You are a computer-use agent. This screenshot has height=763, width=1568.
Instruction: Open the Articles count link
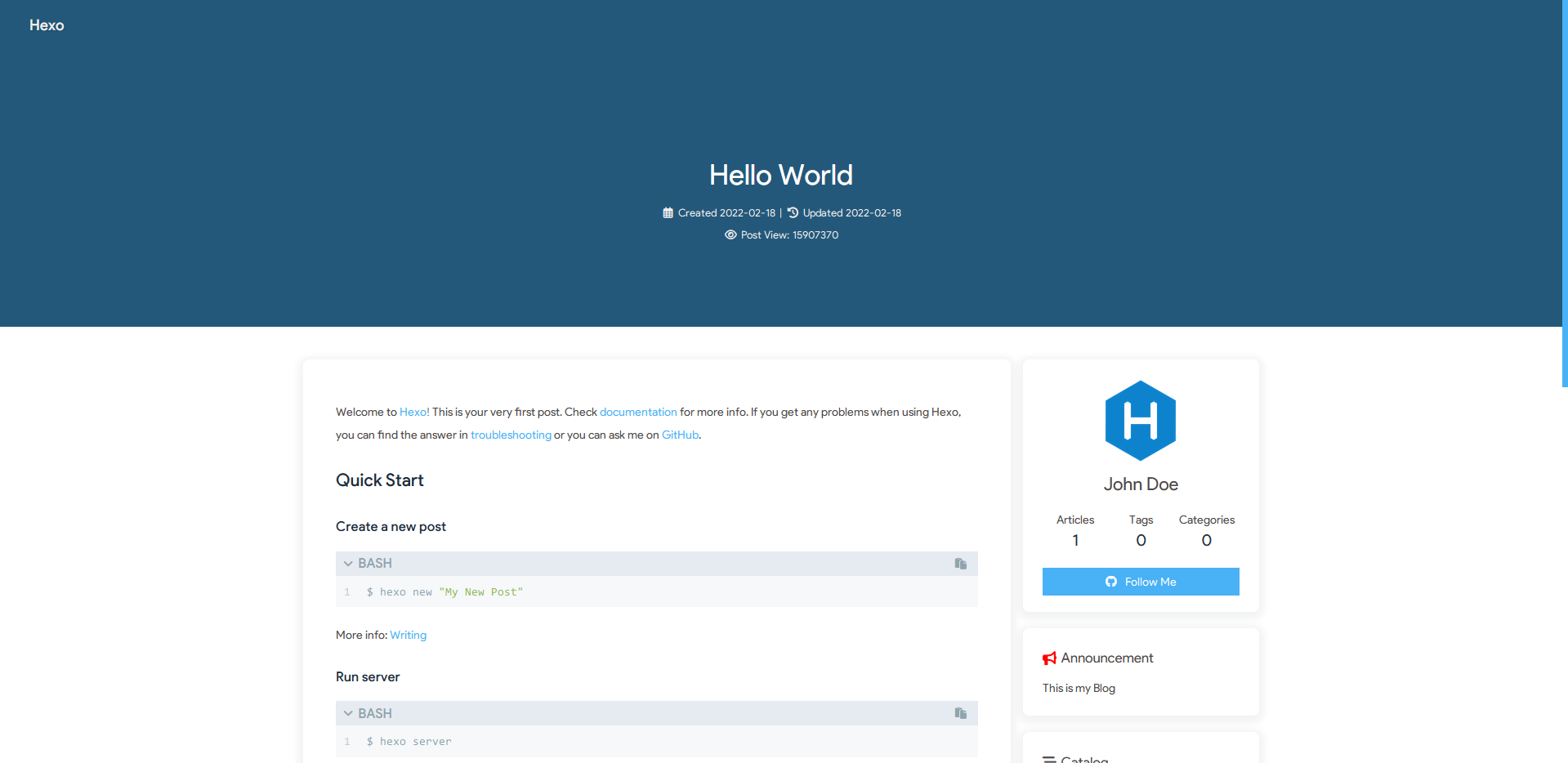1075,530
